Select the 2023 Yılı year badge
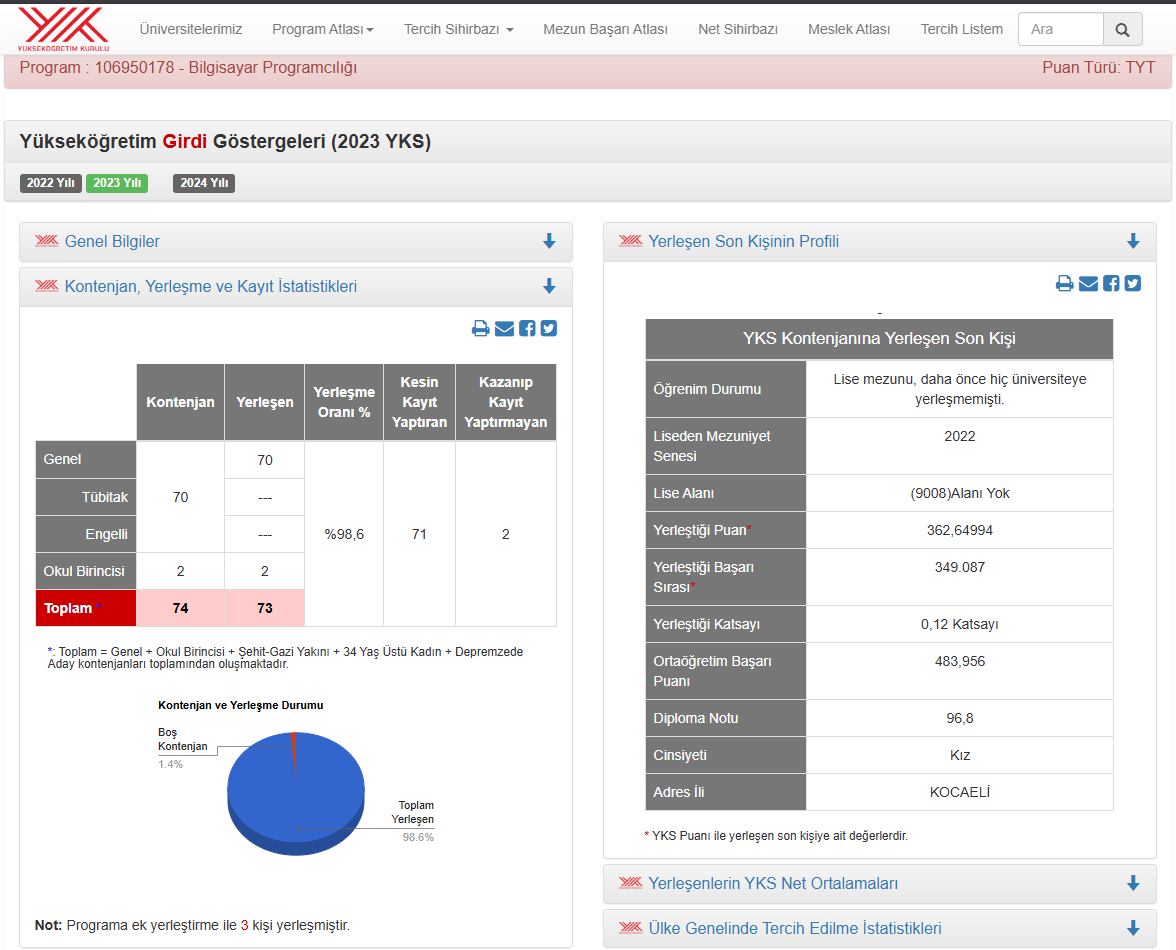 (x=117, y=183)
